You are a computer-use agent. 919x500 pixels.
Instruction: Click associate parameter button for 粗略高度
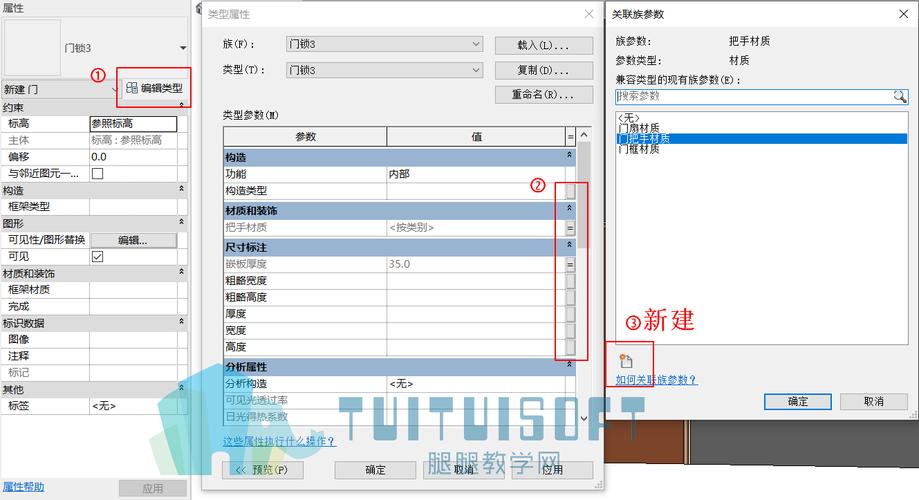(570, 297)
